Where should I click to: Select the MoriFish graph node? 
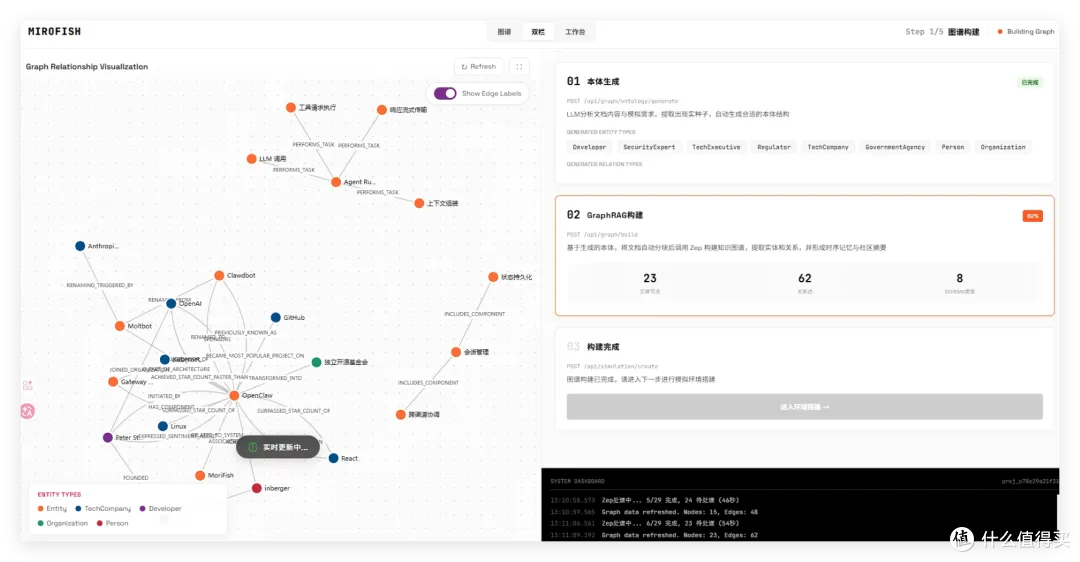(200, 475)
